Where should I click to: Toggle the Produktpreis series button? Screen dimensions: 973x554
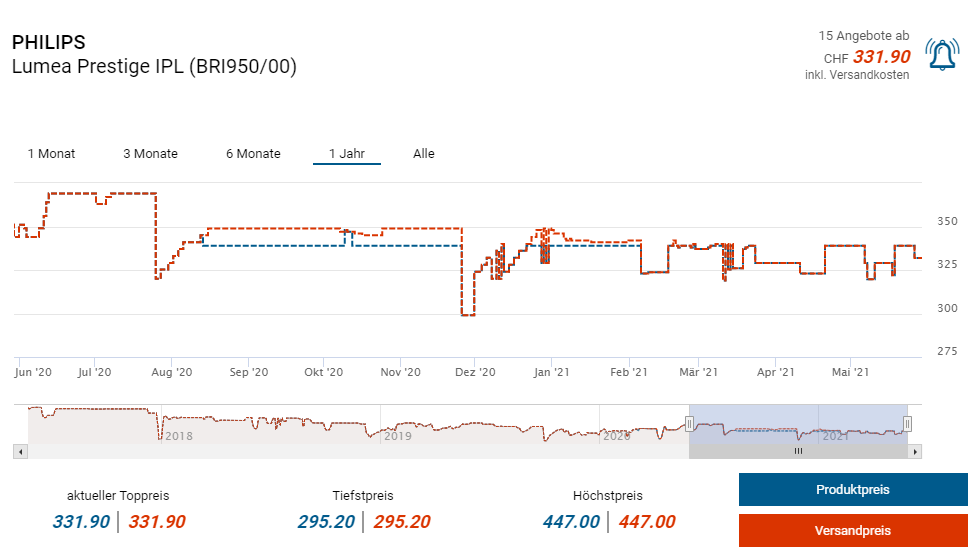click(x=852, y=490)
